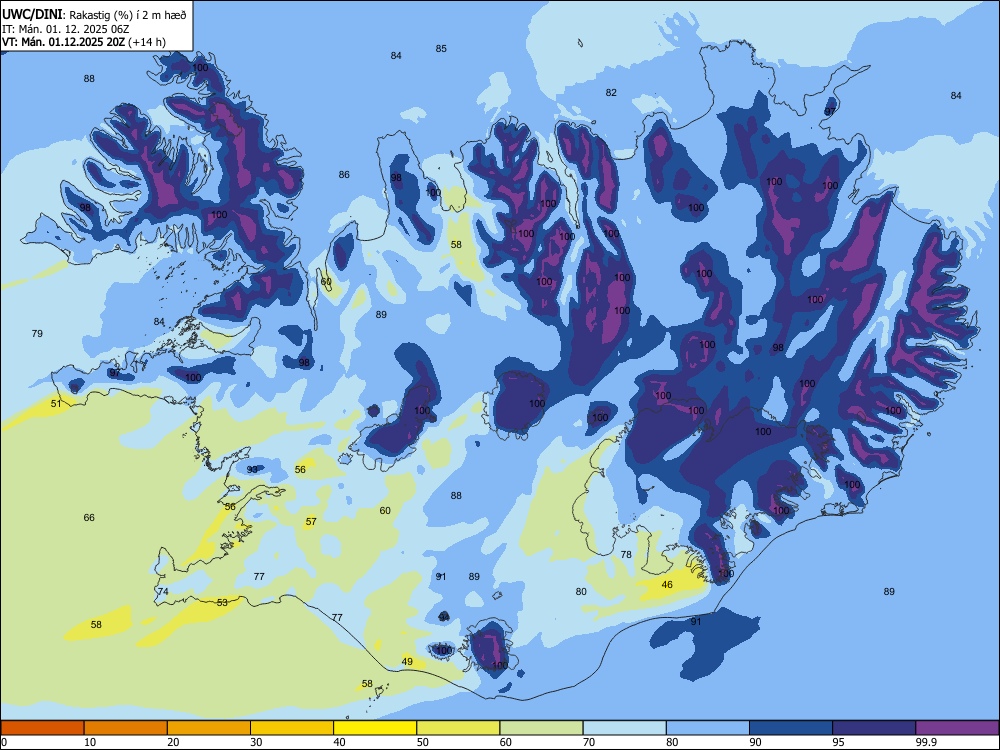Click the '99.9' legend scale label
The height and width of the screenshot is (750, 1000).
pyautogui.click(x=926, y=742)
